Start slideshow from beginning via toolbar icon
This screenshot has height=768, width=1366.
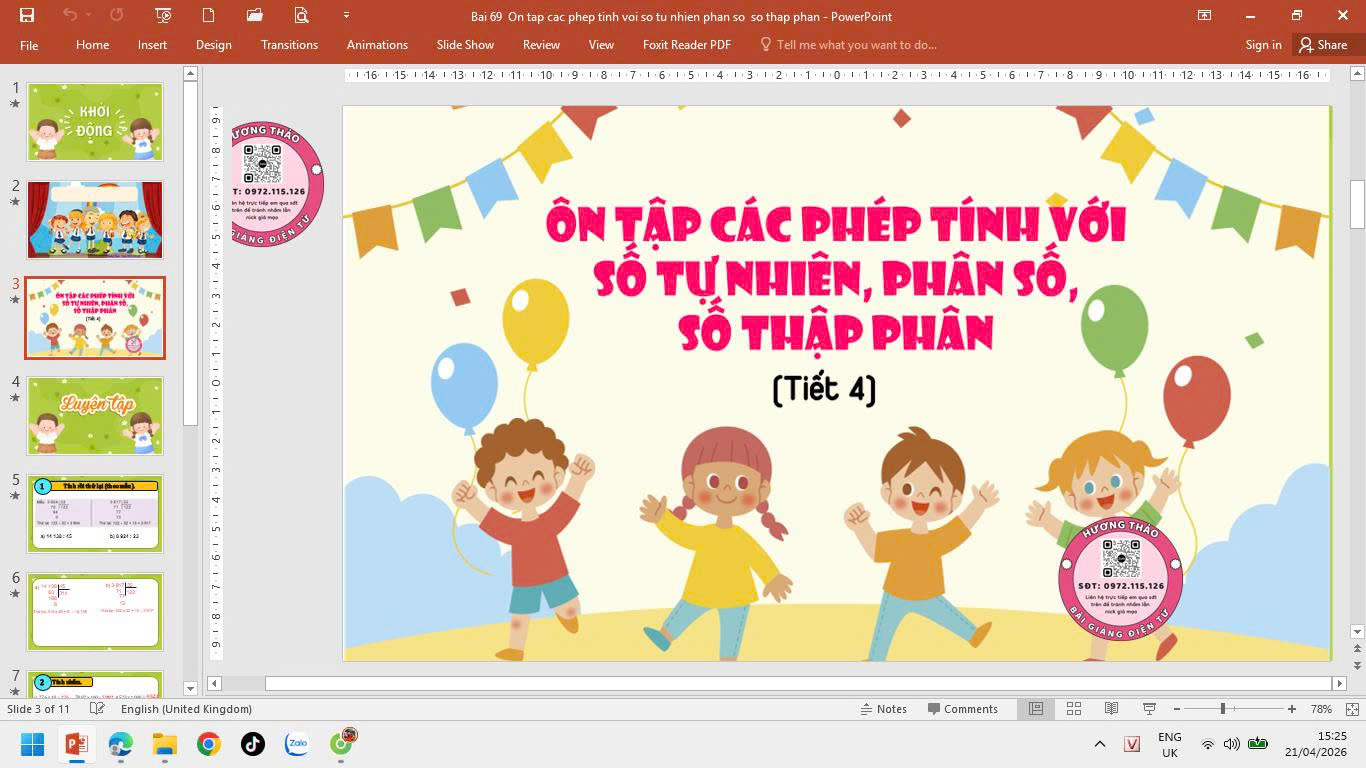tap(164, 15)
